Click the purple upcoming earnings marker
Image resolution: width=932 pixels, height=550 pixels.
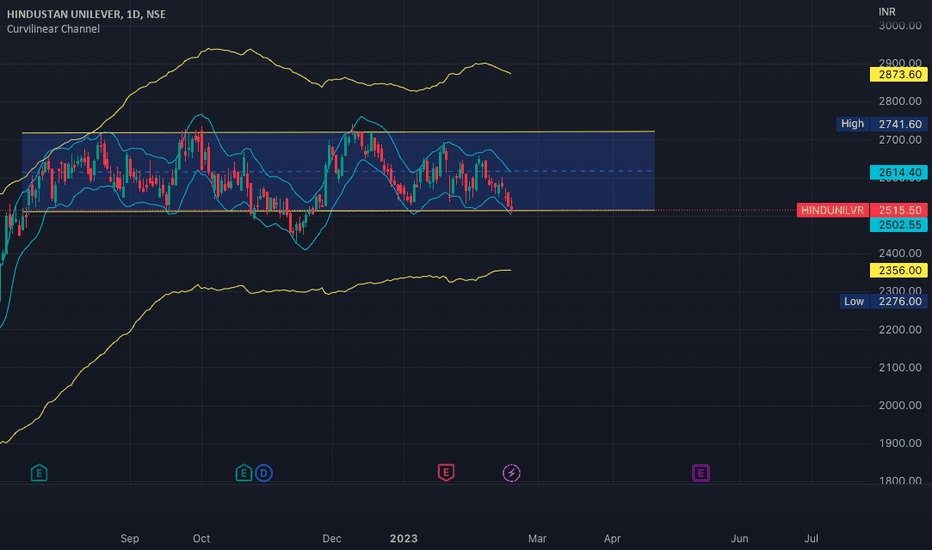coord(701,473)
